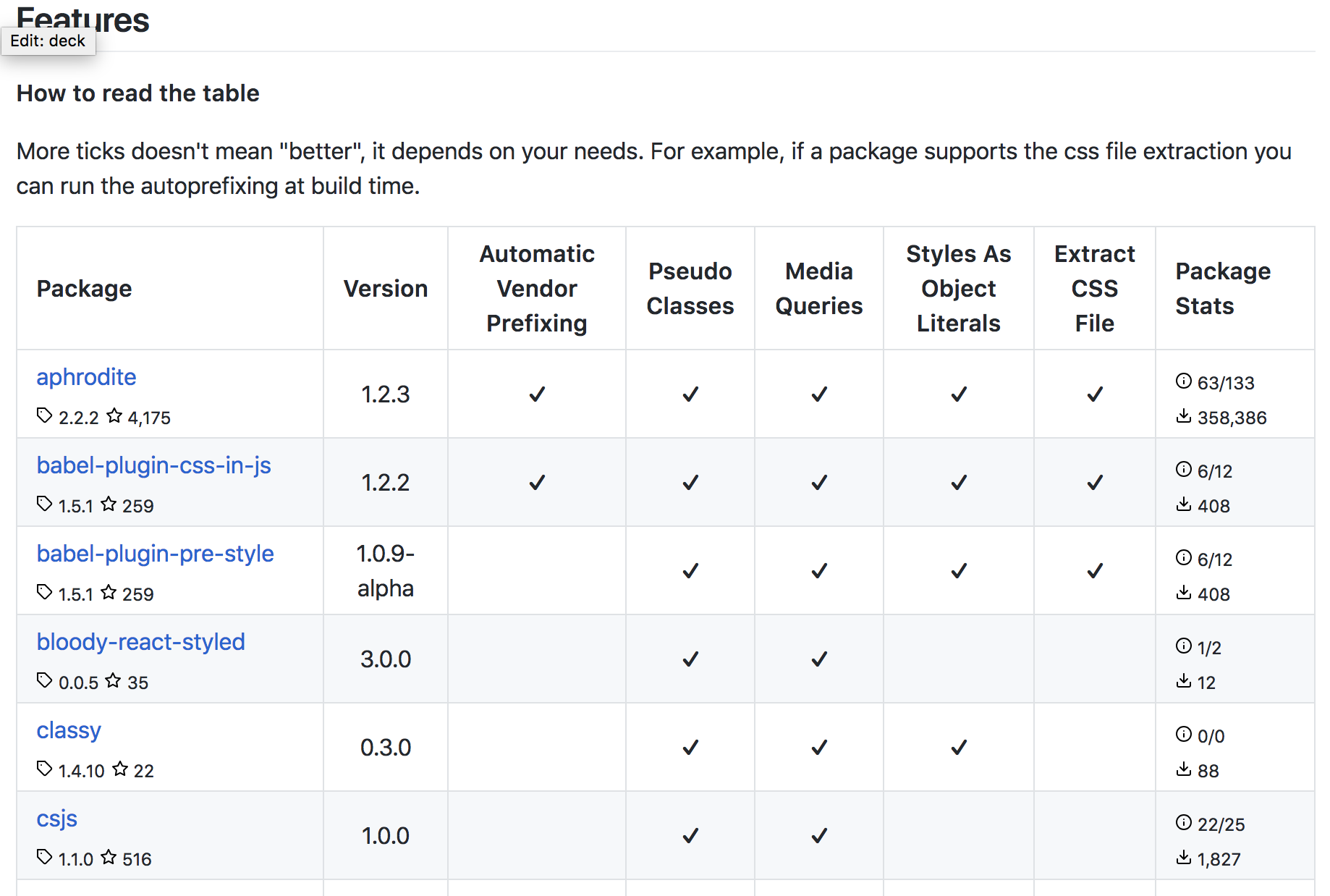Click the download icon beside 358,386
This screenshot has width=1330, height=896.
coord(1183,416)
